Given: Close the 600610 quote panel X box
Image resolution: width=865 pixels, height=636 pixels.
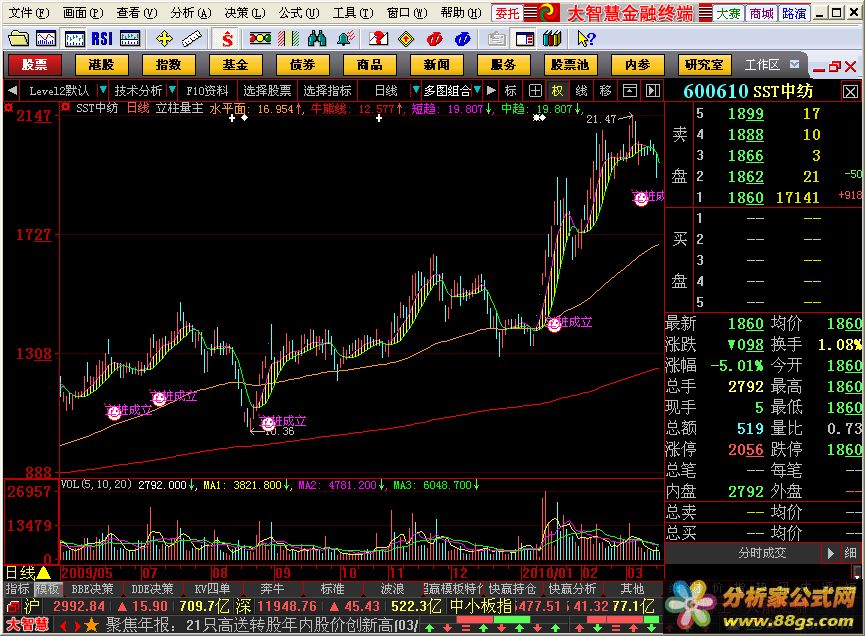Looking at the screenshot, I should pyautogui.click(x=850, y=92).
